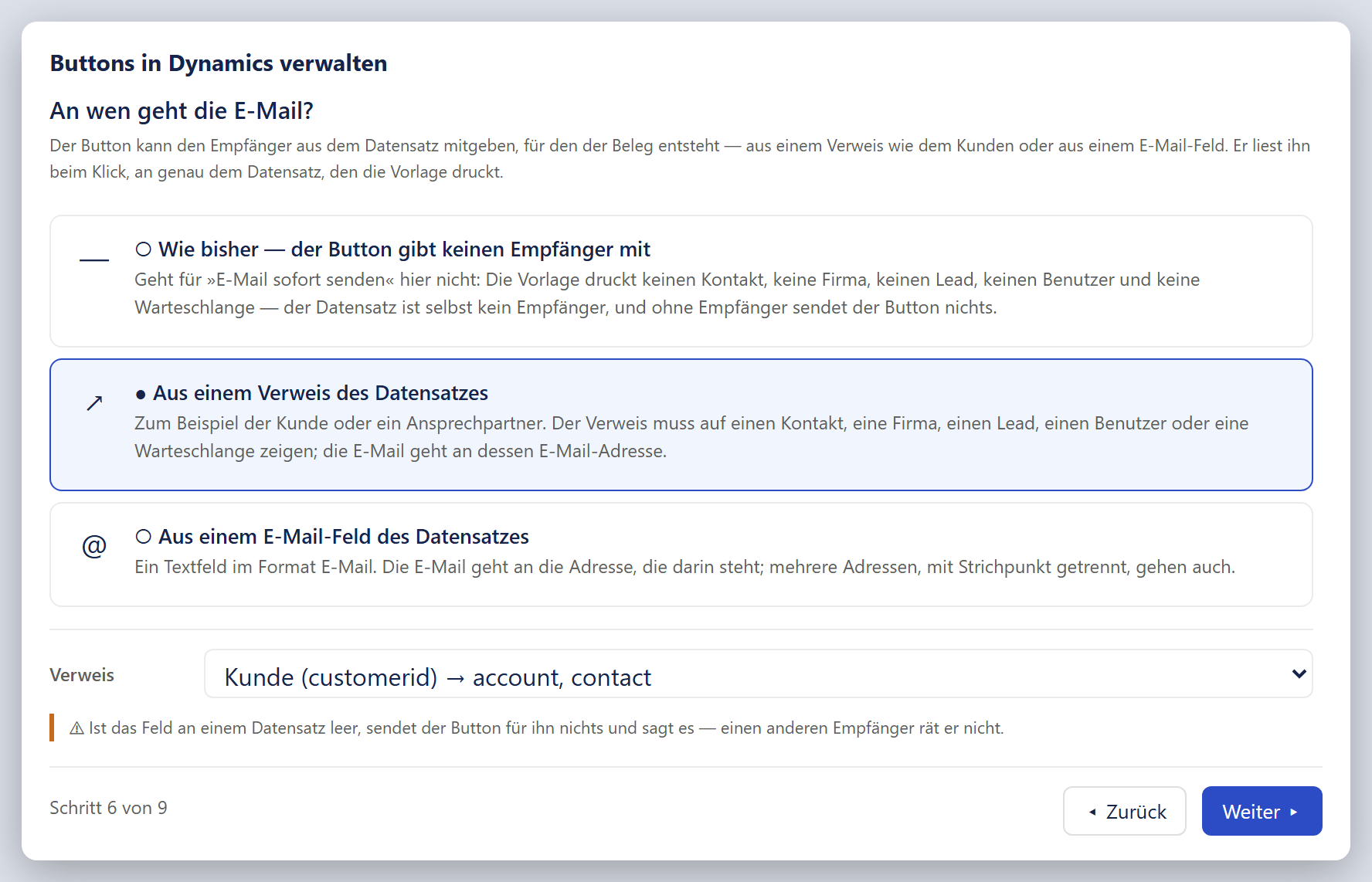Click the @ icon for E-Mail-Feld option
The width and height of the screenshot is (1372, 882).
94,546
